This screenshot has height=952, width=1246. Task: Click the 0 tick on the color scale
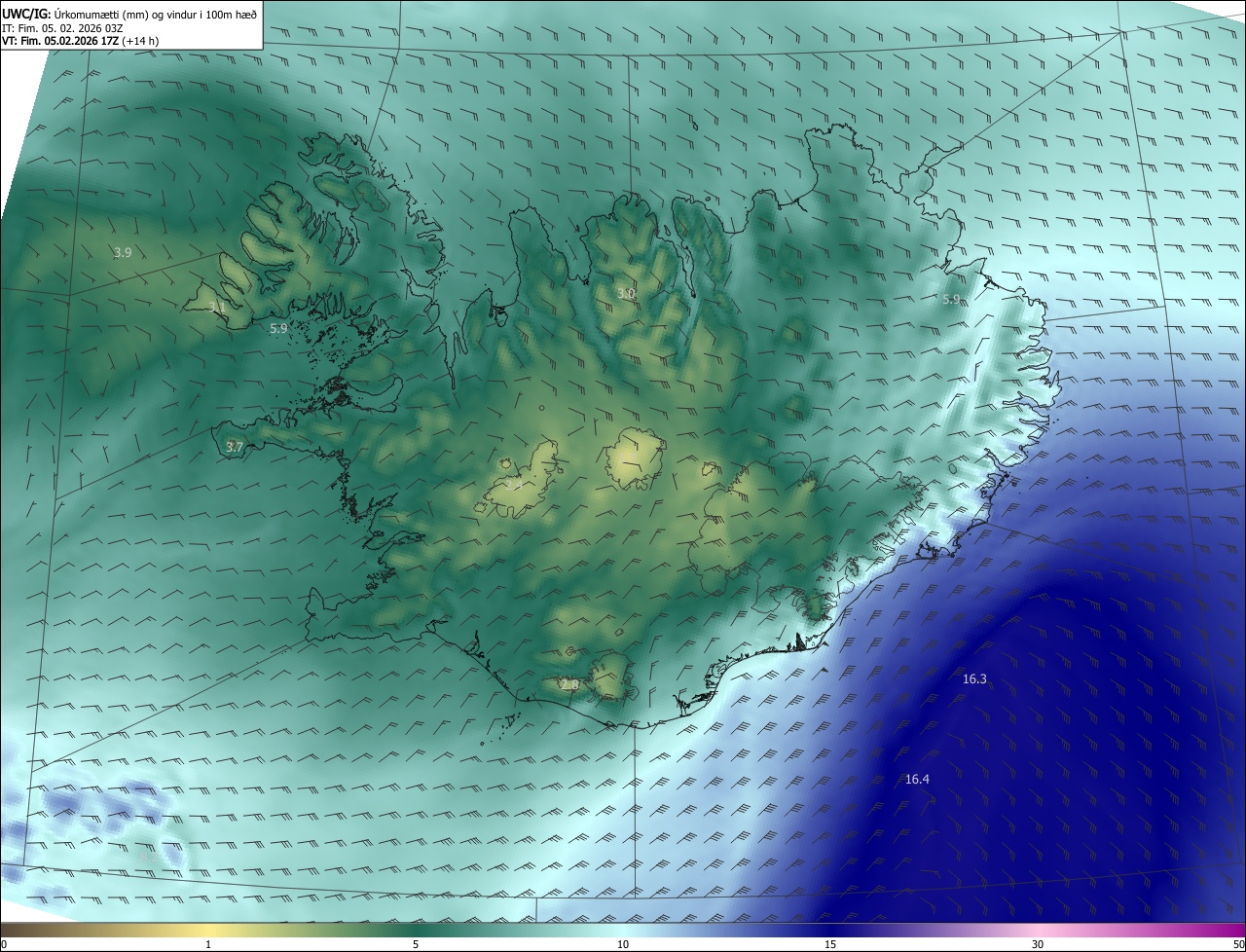[4, 944]
